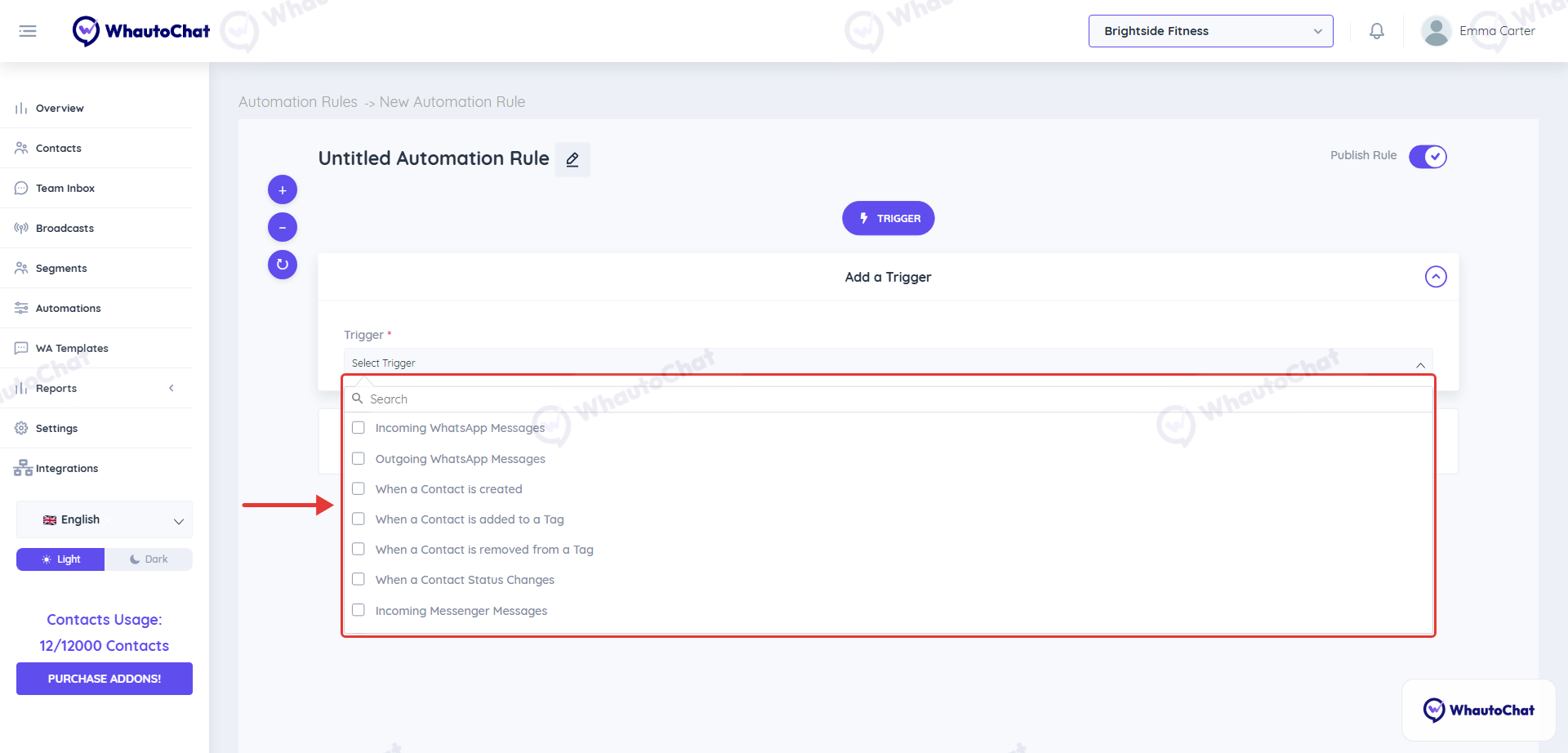
Task: Check Incoming WhatsApp Messages
Action: 359,428
